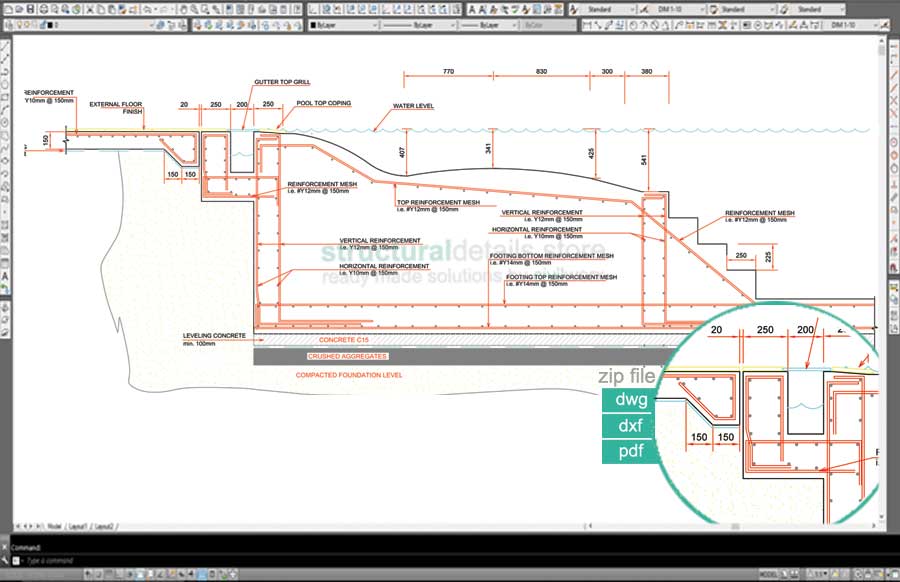Toggle the first drafting mode button in status bar
900x582 pixels.
coord(86,575)
